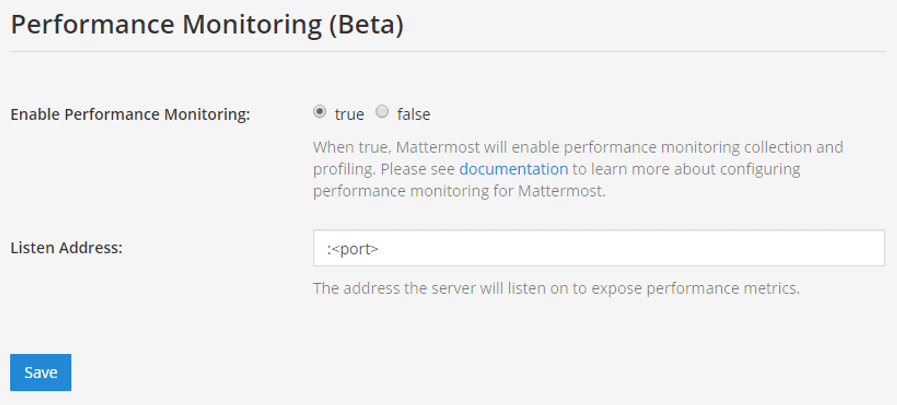Screen dimensions: 897x405
Task: Open the documentation link
Action: coord(513,168)
